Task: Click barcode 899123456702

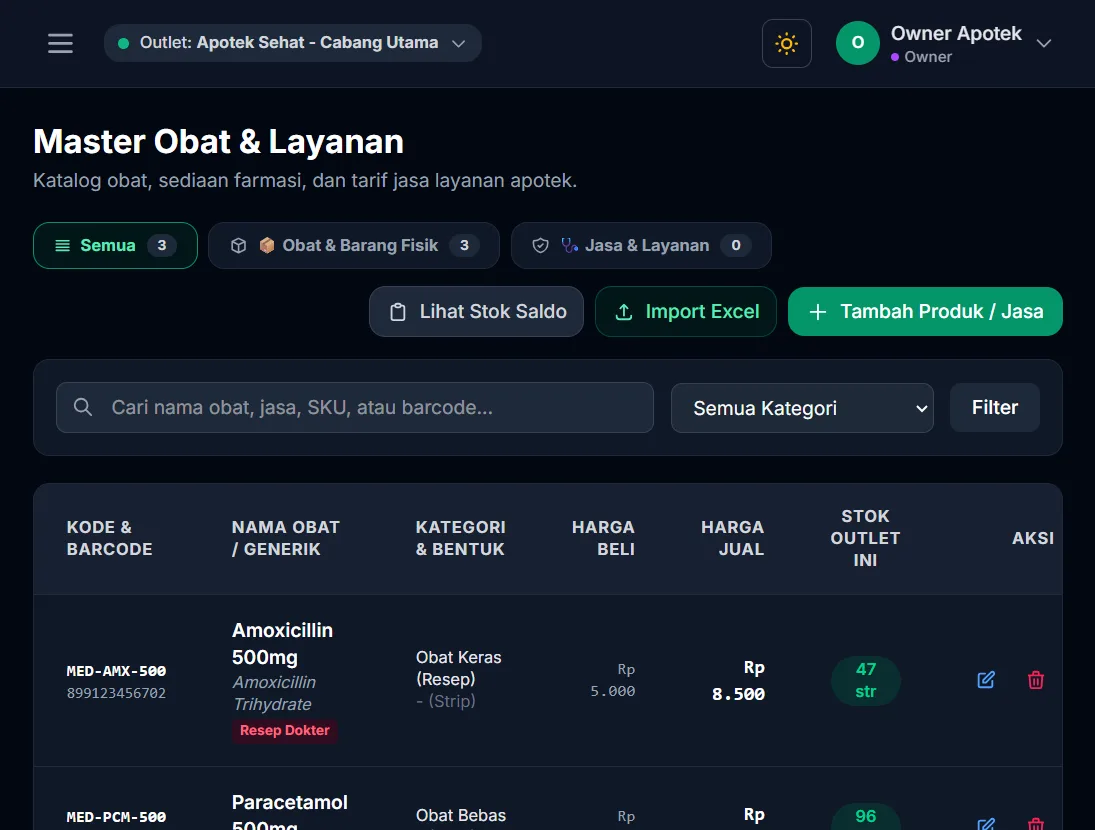Action: click(116, 693)
